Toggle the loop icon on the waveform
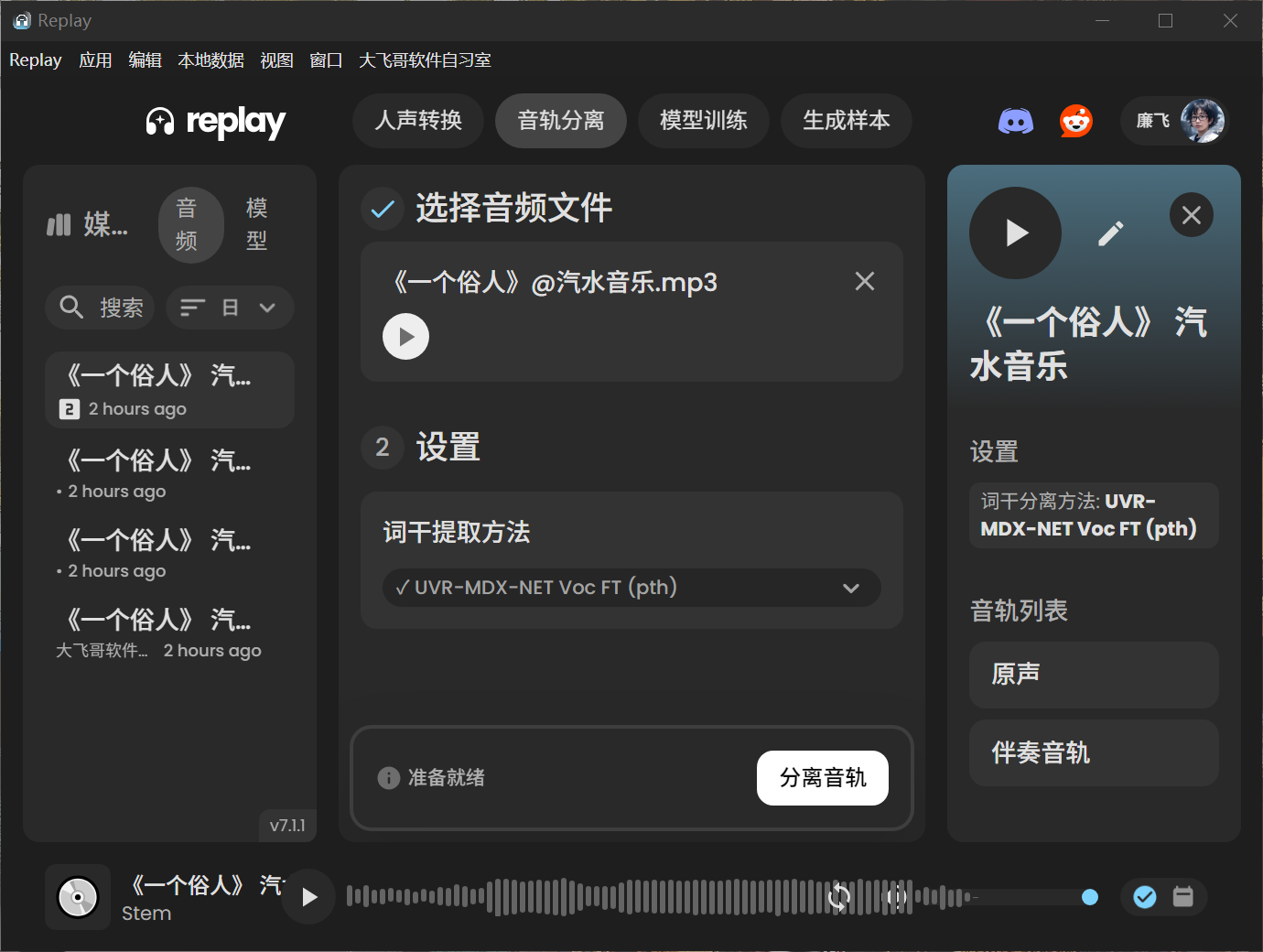The height and width of the screenshot is (952, 1263). click(839, 897)
